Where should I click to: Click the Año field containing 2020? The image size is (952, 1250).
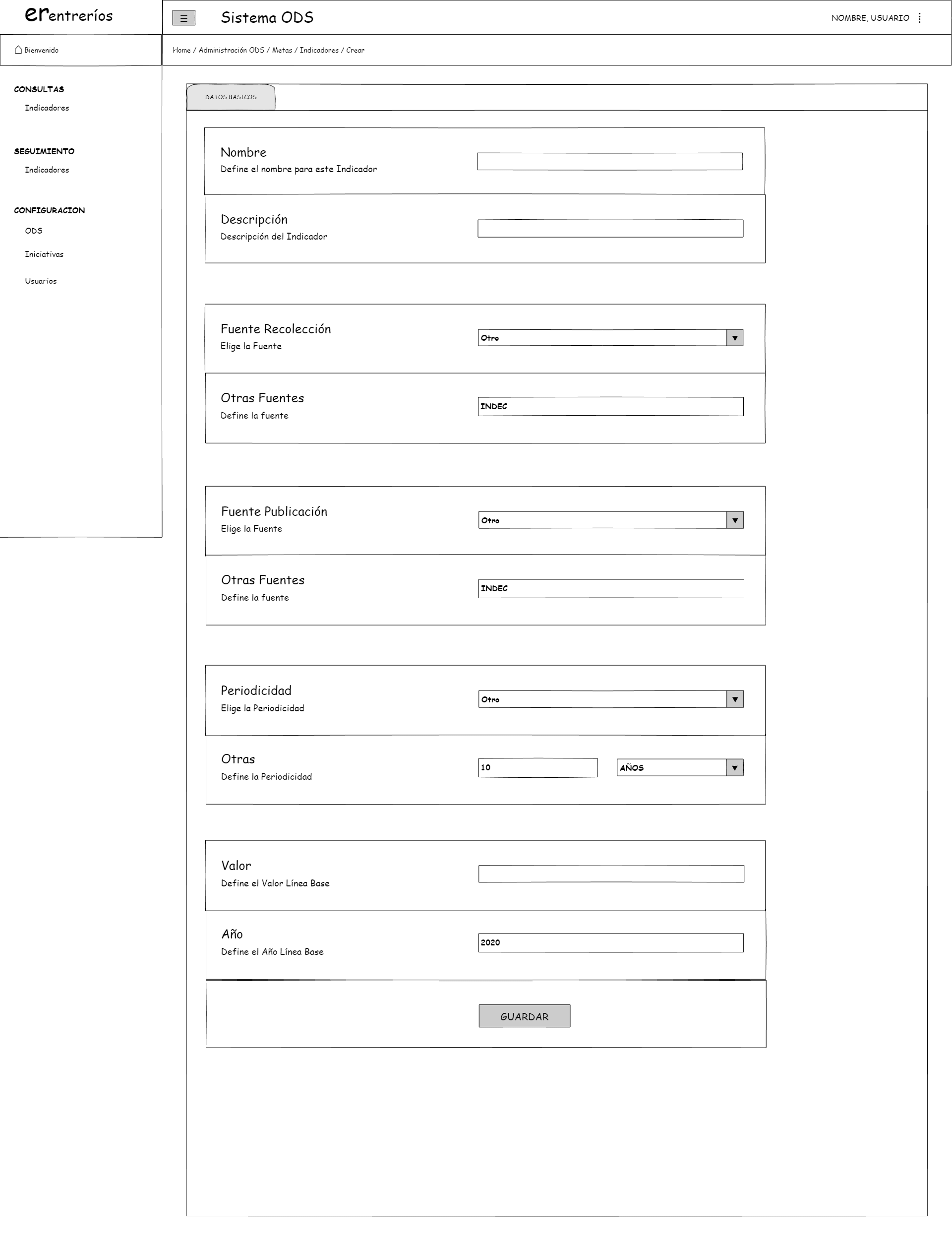(x=611, y=943)
